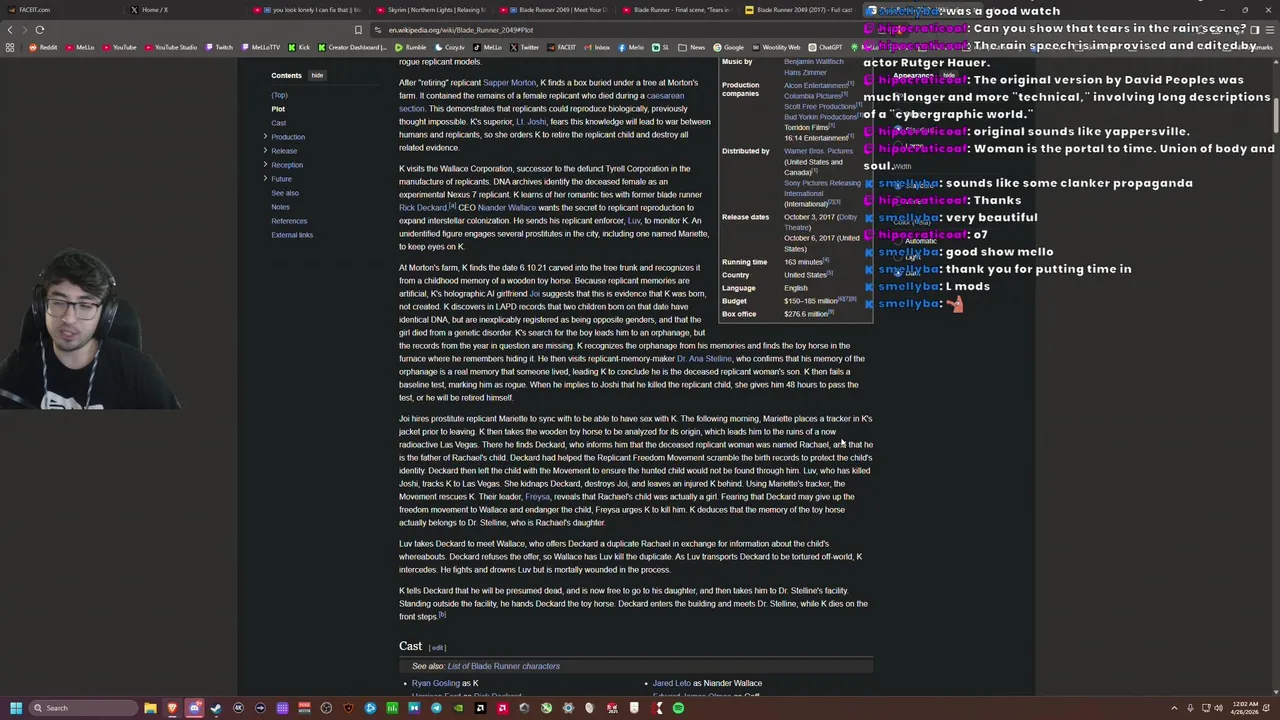Jump to External links in contents
This screenshot has height=720, width=1280.
click(292, 235)
